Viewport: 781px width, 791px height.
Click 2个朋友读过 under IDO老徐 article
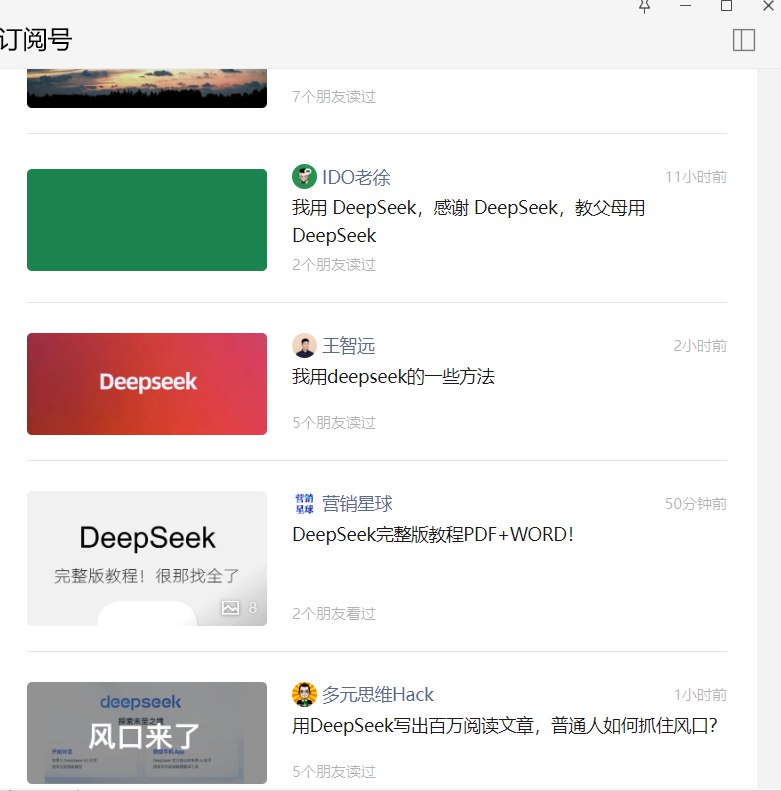pos(334,264)
